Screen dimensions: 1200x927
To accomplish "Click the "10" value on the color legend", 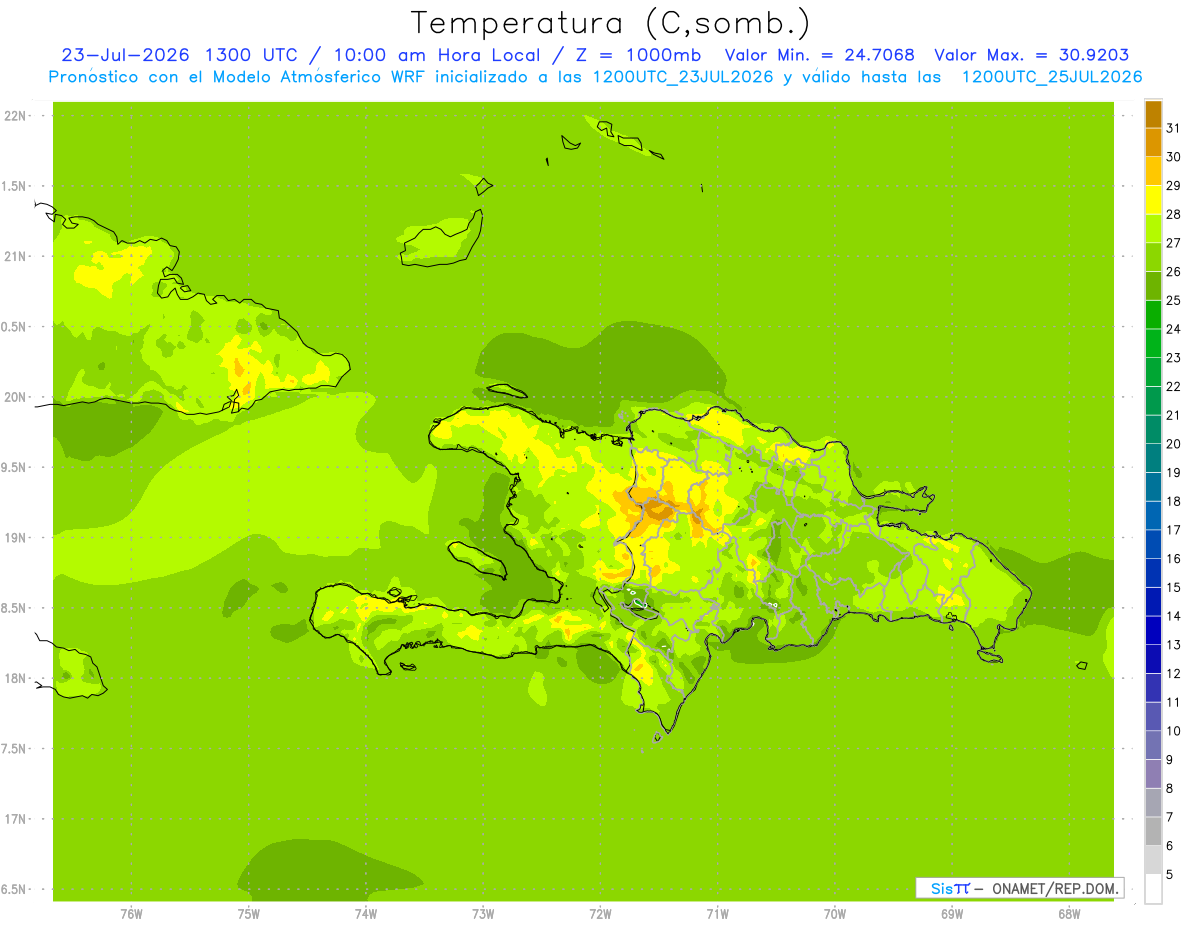I will tap(1174, 731).
